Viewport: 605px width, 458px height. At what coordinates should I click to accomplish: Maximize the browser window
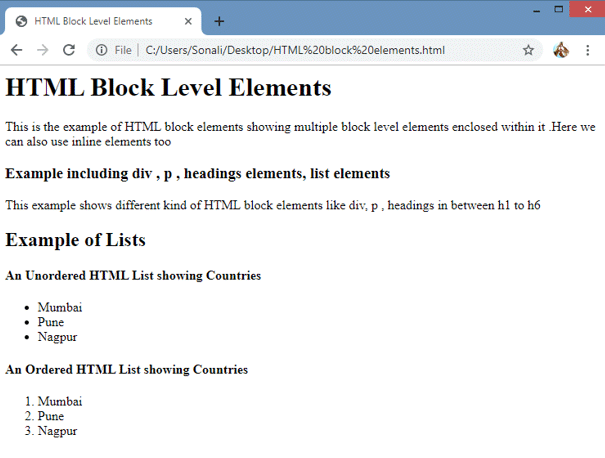point(558,9)
